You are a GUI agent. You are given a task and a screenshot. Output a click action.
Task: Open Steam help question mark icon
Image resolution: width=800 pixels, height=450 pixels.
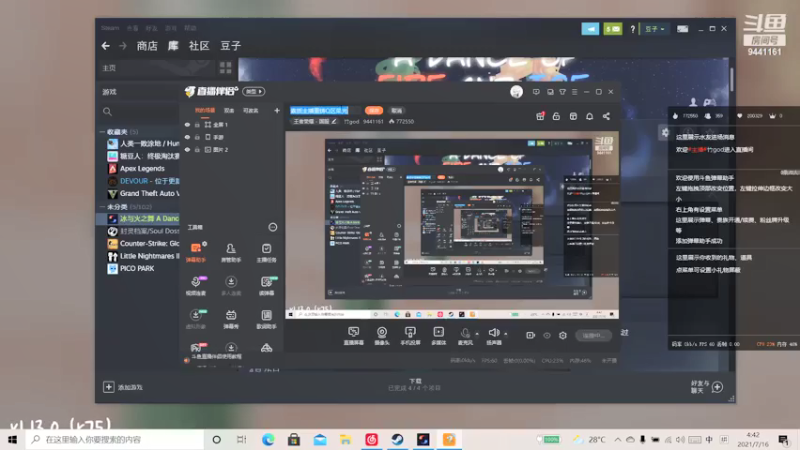pyautogui.click(x=633, y=29)
